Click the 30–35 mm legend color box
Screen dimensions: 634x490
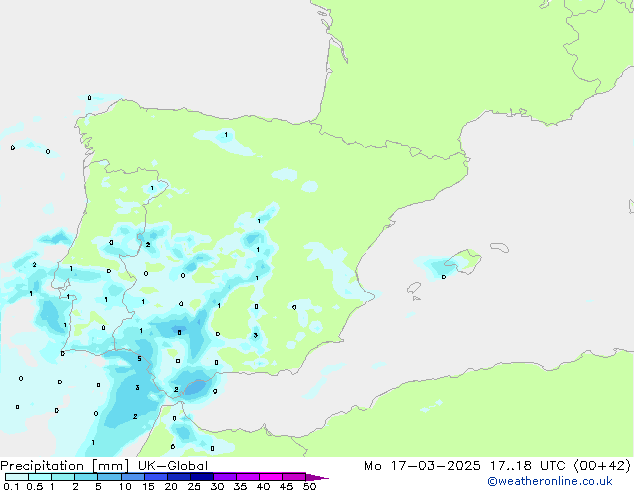(x=225, y=477)
